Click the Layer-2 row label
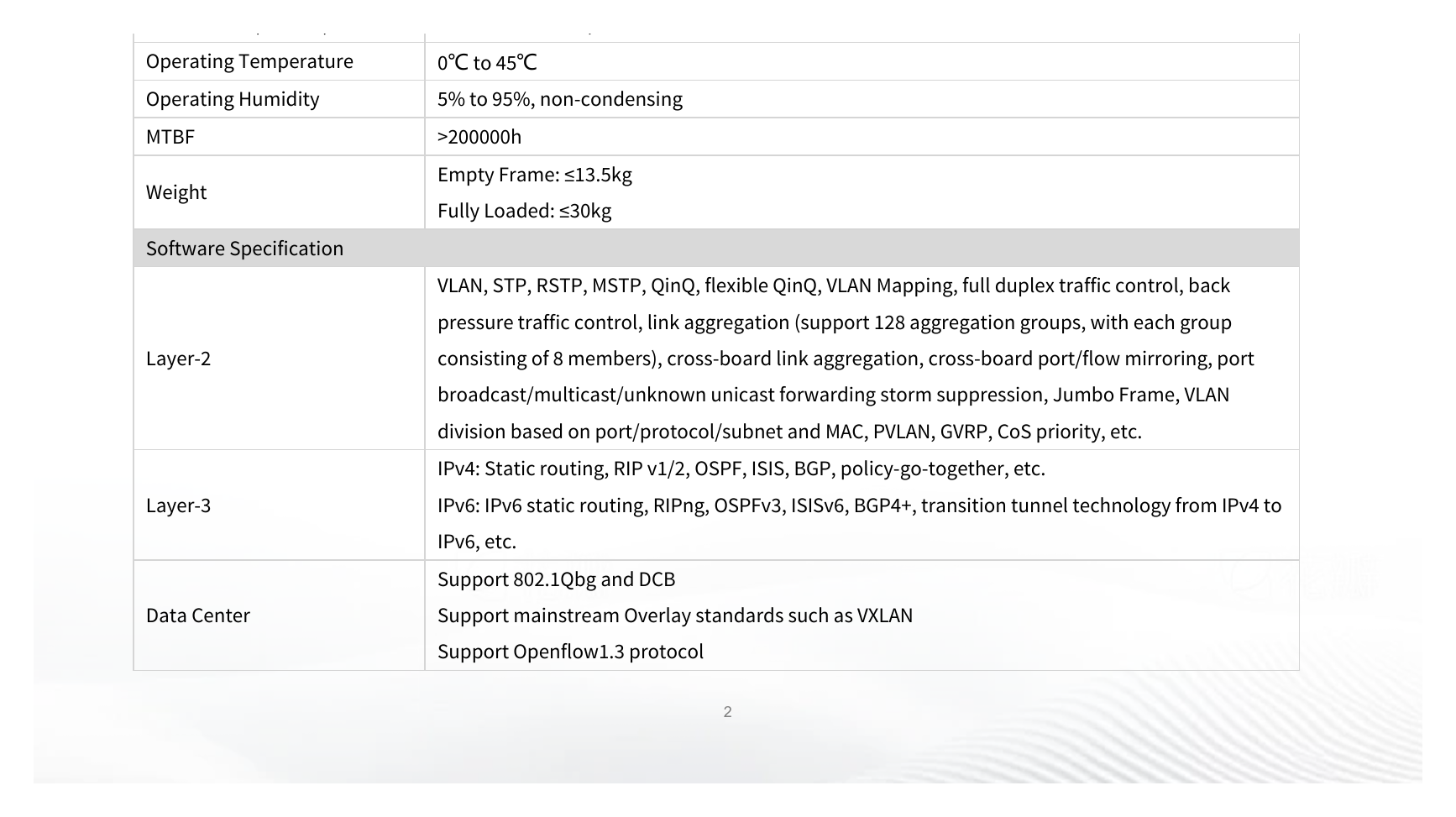This screenshot has width=1456, height=817. coord(178,359)
